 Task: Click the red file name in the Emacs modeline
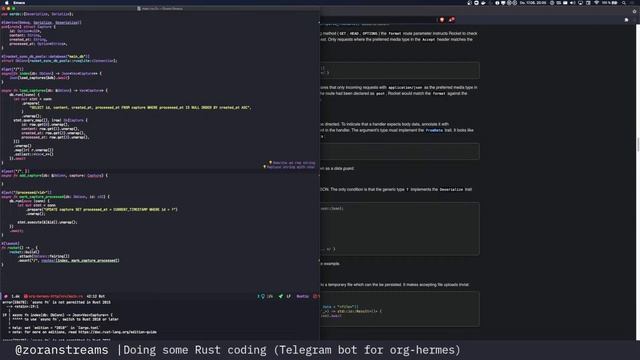53,296
